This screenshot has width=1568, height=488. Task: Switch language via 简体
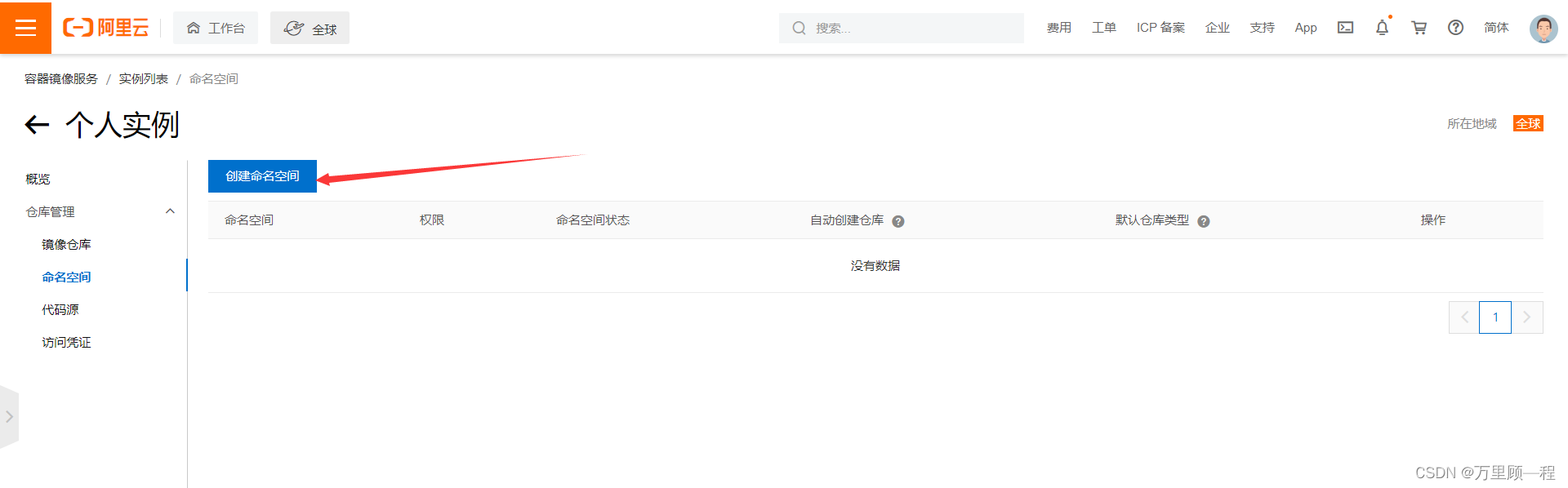coord(1496,28)
